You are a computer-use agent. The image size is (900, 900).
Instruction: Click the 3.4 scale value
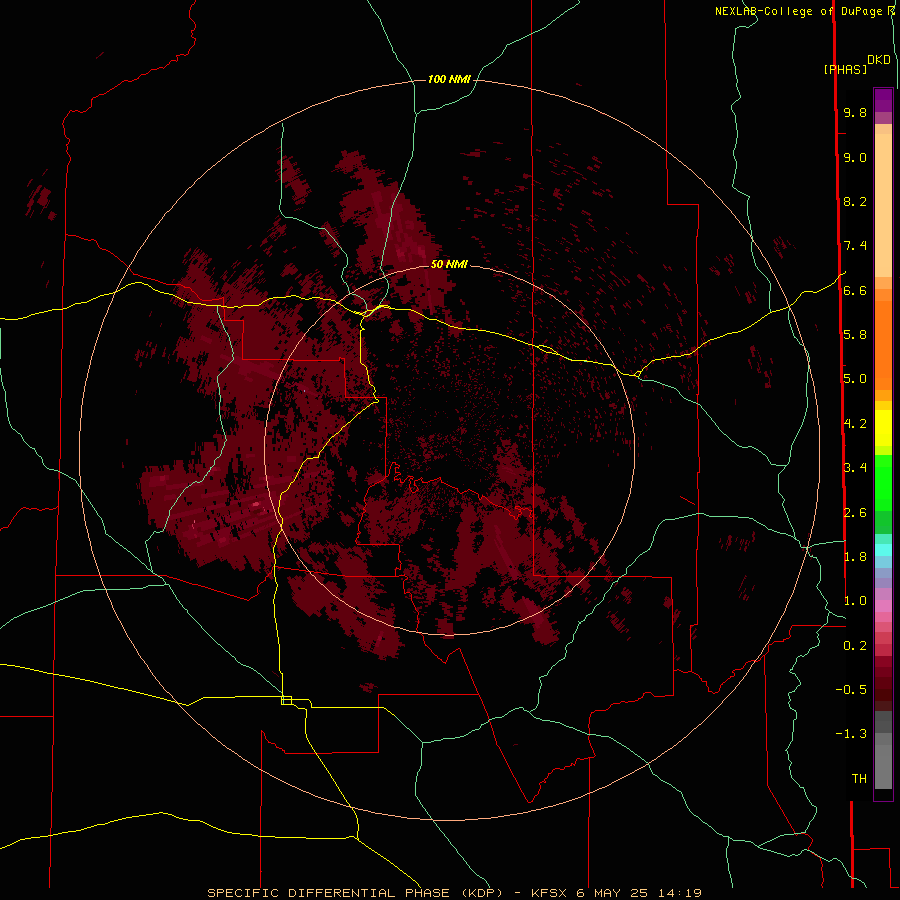click(855, 467)
